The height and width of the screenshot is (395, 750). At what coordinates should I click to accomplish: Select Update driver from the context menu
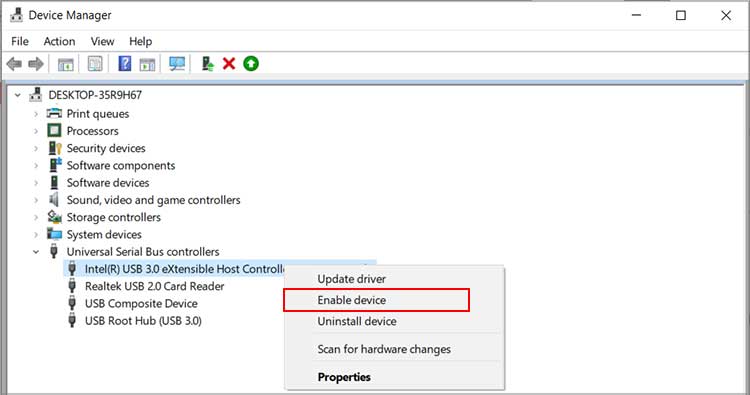(352, 279)
